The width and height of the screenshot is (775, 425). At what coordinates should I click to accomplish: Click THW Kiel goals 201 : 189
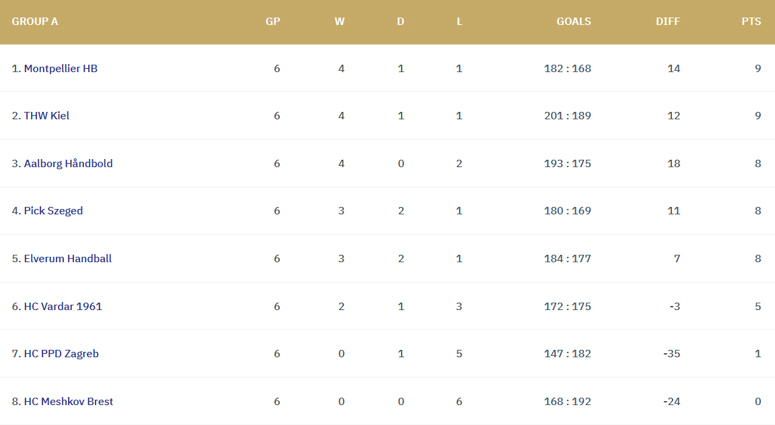pyautogui.click(x=567, y=116)
